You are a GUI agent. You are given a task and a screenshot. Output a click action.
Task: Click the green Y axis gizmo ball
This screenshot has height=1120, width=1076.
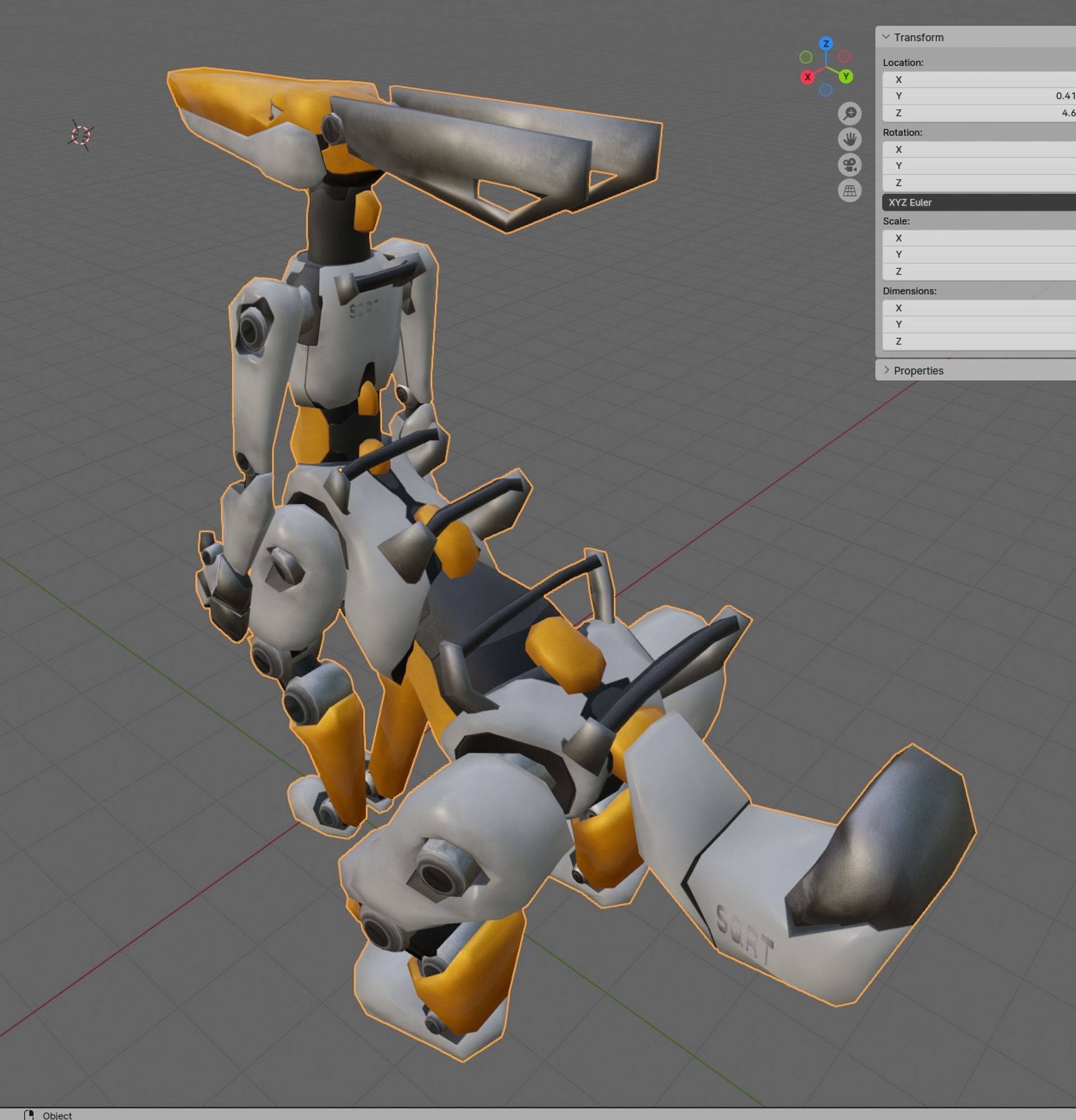coord(846,76)
